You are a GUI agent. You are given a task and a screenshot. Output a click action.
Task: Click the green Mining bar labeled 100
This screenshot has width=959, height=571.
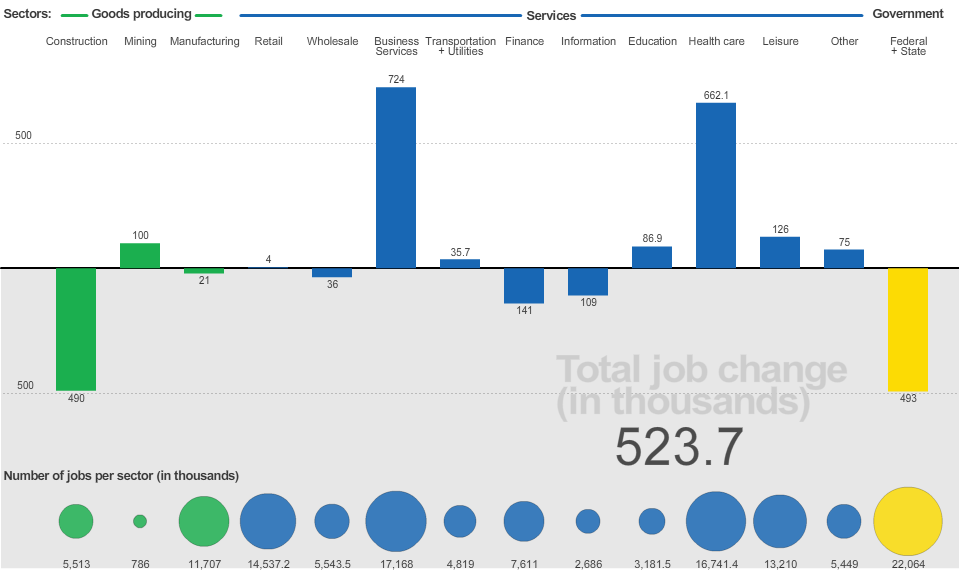140,256
